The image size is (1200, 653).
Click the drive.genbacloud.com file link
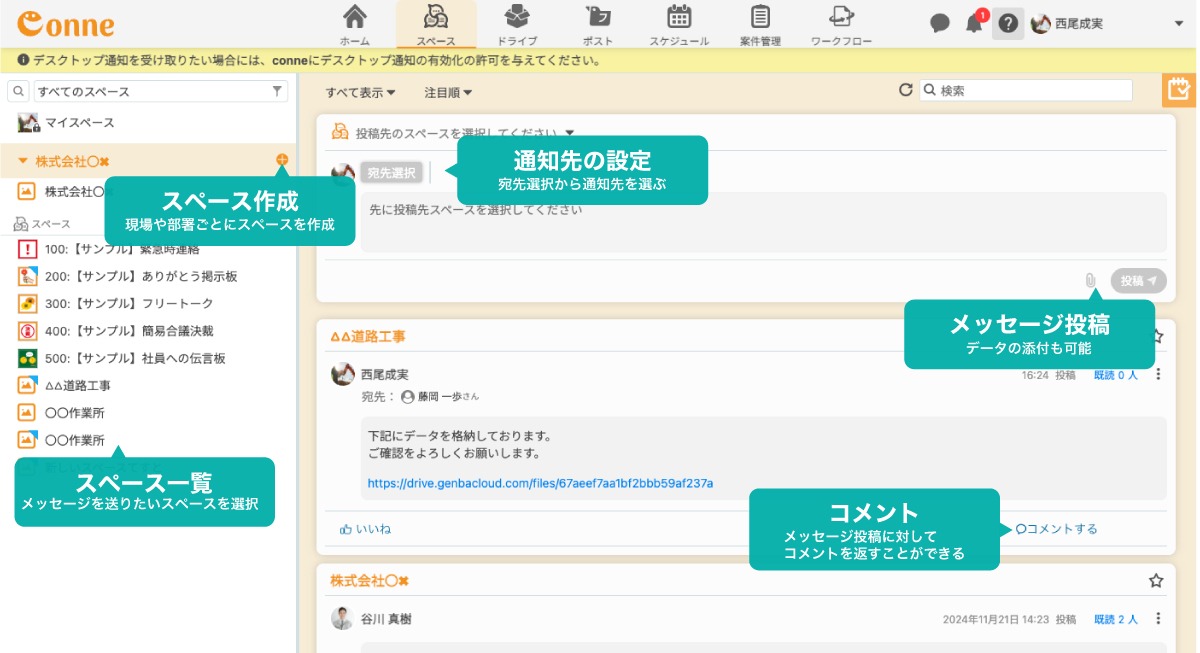[540, 483]
